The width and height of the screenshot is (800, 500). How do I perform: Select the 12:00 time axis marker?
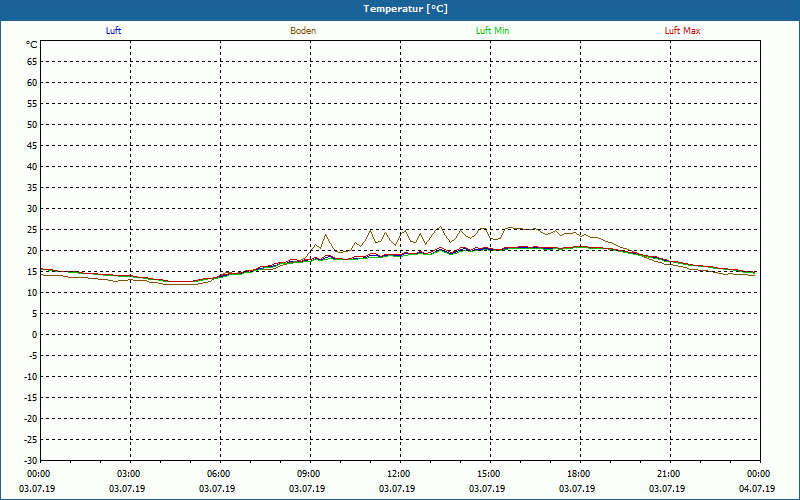tap(398, 474)
